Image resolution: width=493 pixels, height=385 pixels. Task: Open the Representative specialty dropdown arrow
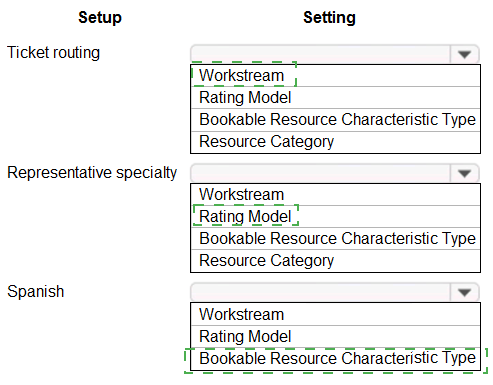point(464,173)
